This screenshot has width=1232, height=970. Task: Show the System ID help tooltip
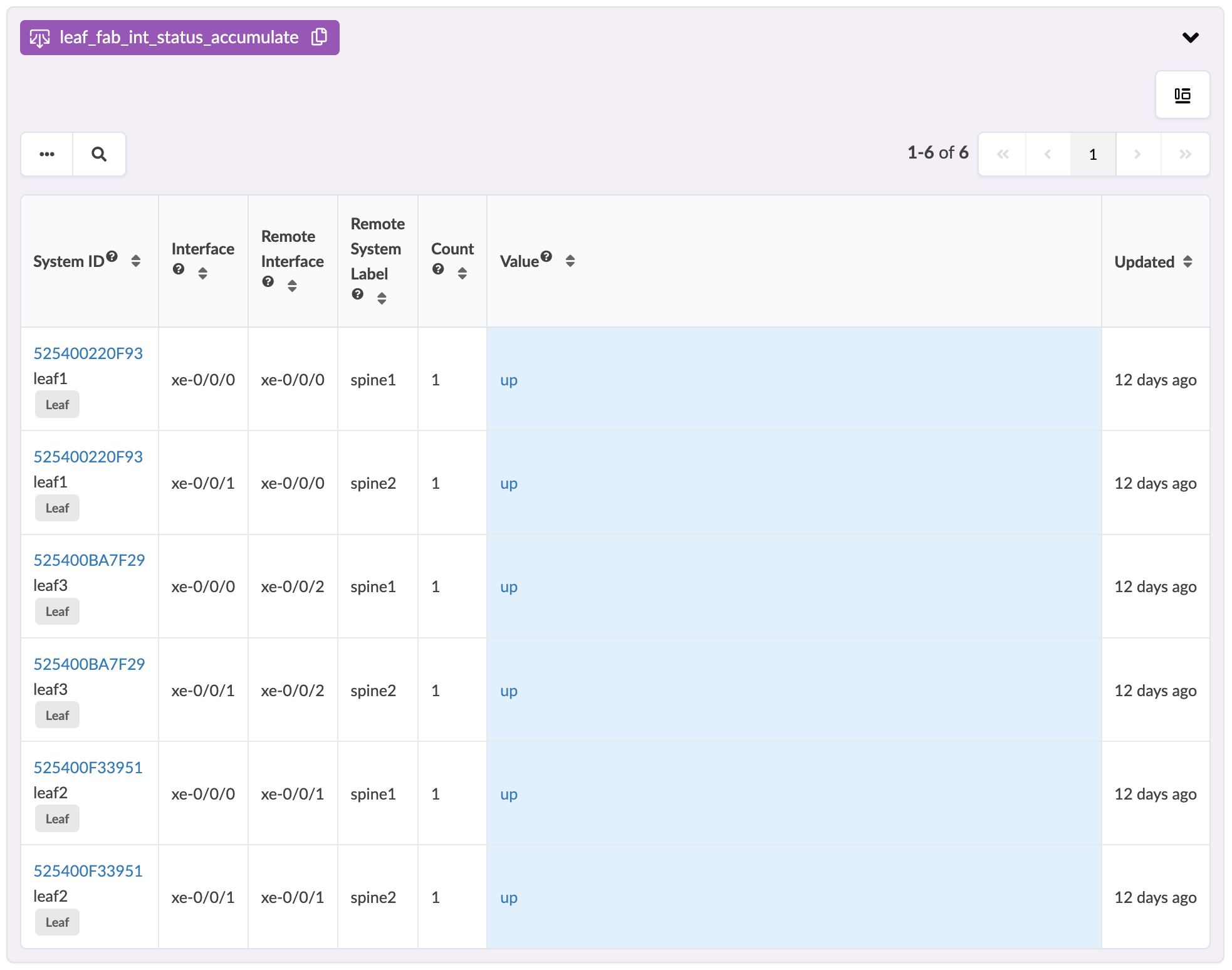pyautogui.click(x=112, y=256)
